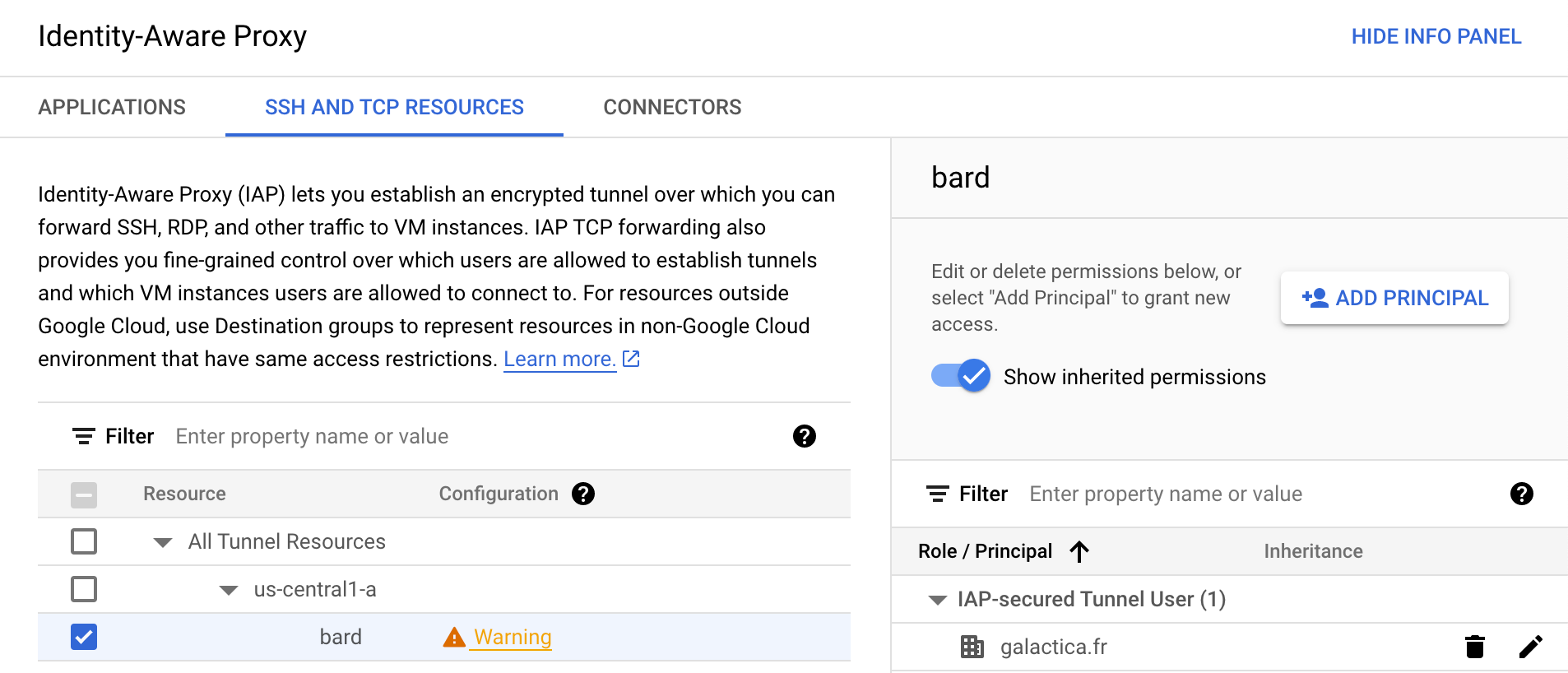Switch to the Applications tab

112,107
